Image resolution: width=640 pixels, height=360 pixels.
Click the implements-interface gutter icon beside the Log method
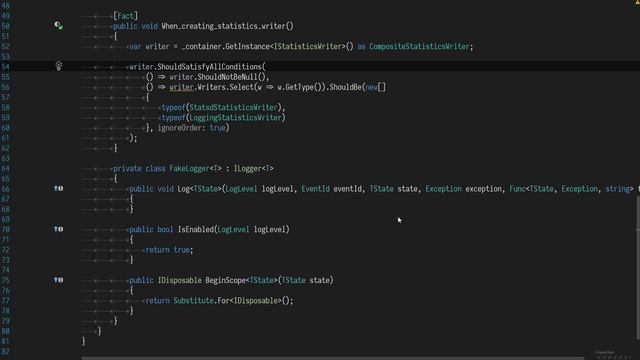[x=58, y=188]
